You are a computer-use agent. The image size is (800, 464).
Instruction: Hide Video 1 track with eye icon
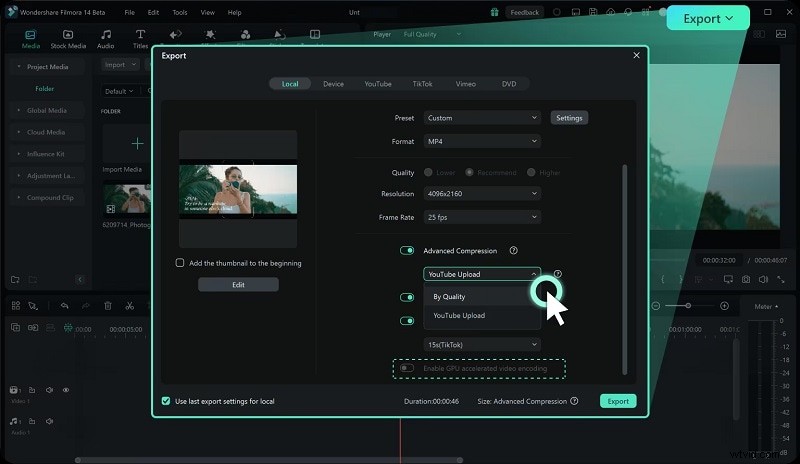66,390
